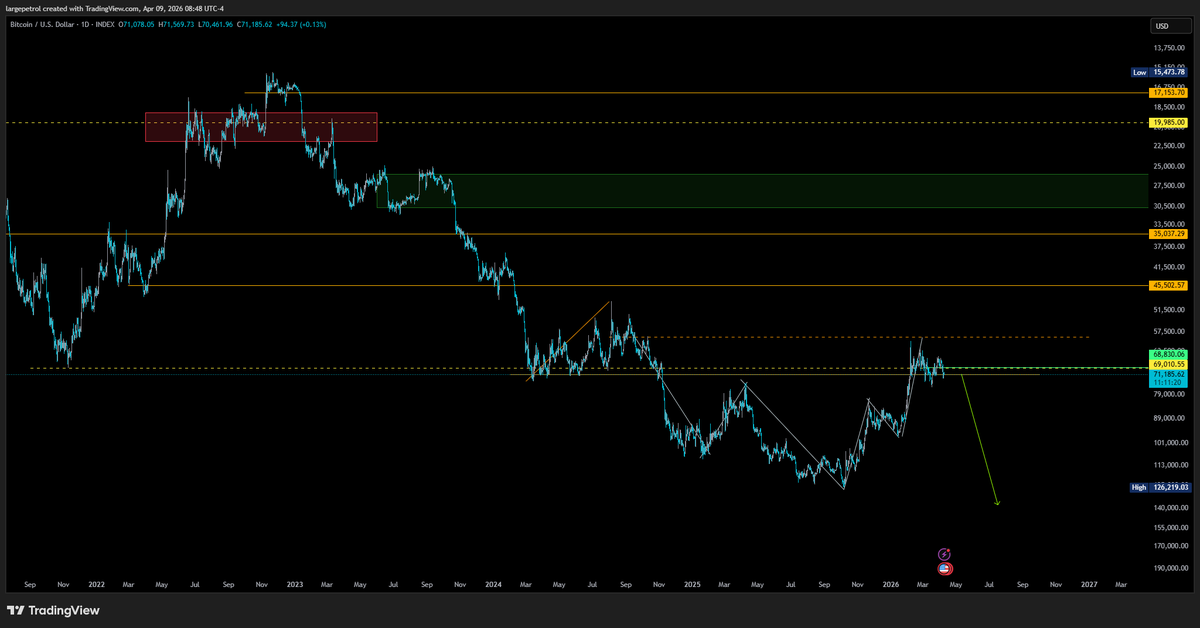The image size is (1200, 628).
Task: Click the 45,502.57 orange price tag
Action: 1169,285
